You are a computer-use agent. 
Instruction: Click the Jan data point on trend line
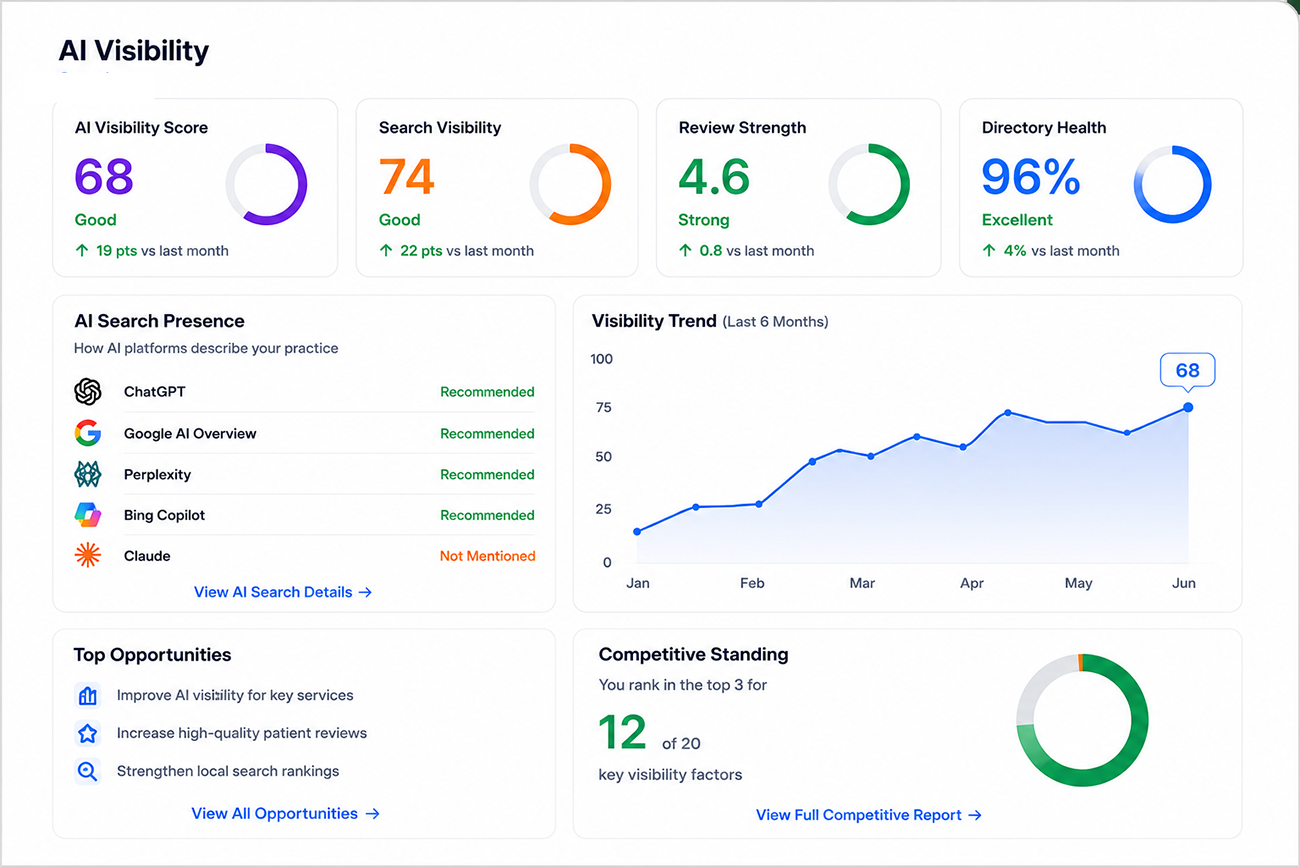pos(637,531)
